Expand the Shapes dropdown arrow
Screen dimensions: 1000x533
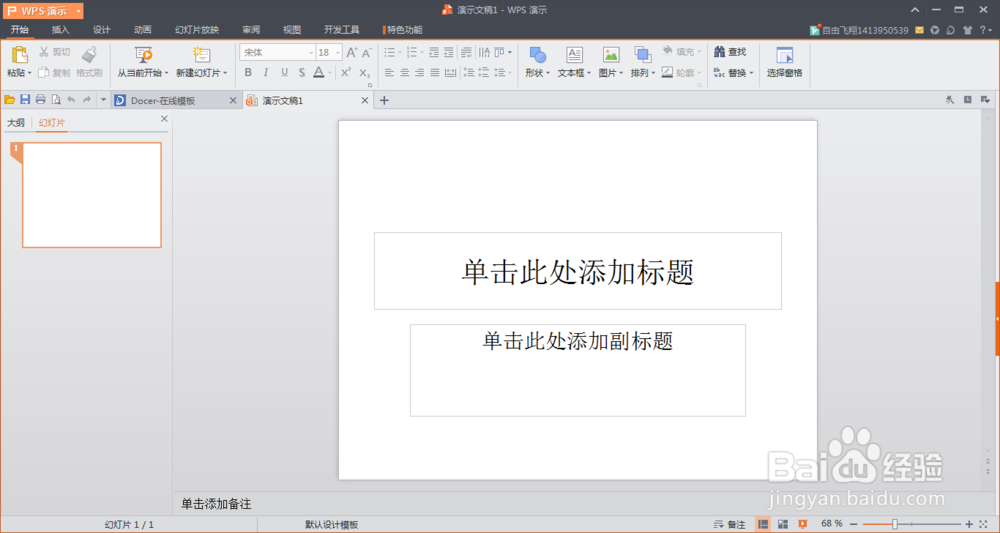click(x=548, y=73)
